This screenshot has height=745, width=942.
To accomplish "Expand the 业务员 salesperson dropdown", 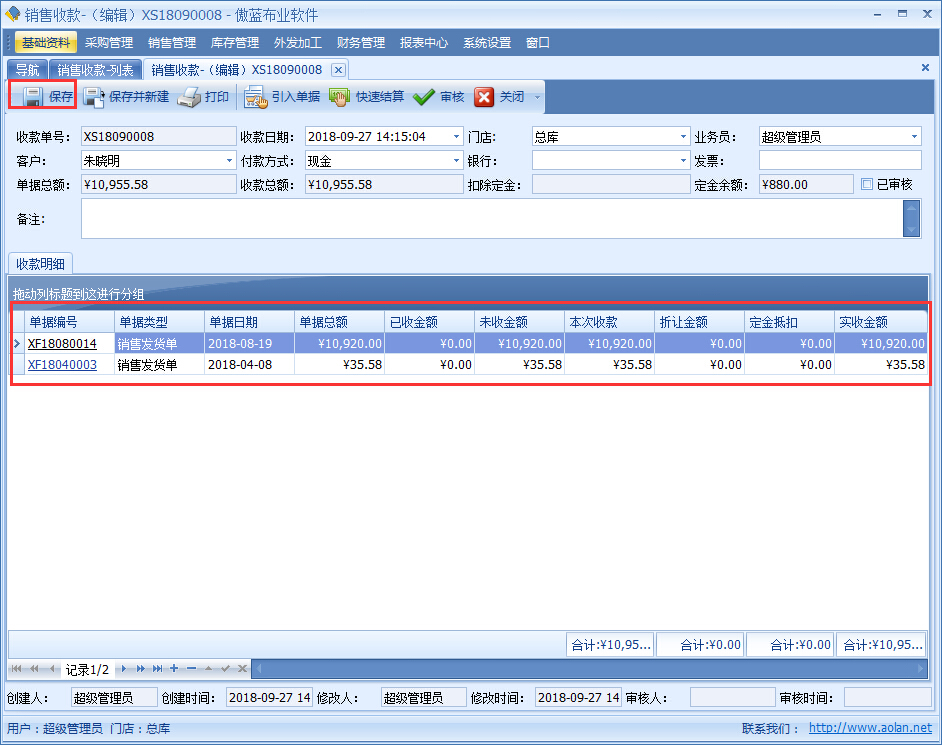I will [914, 137].
